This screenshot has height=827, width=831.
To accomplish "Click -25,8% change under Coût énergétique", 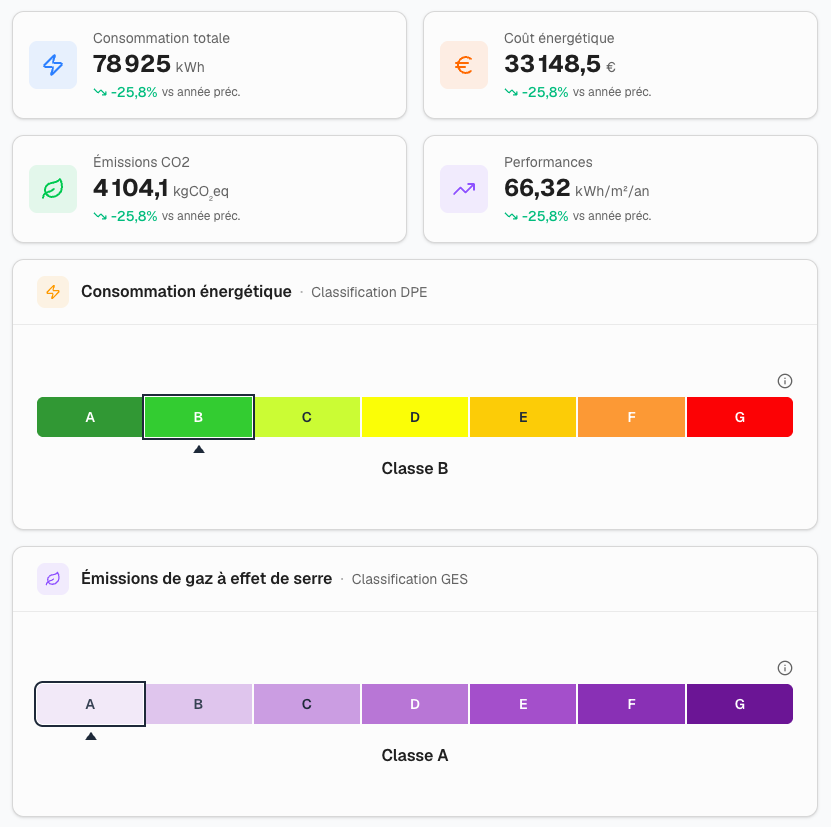I will (545, 92).
